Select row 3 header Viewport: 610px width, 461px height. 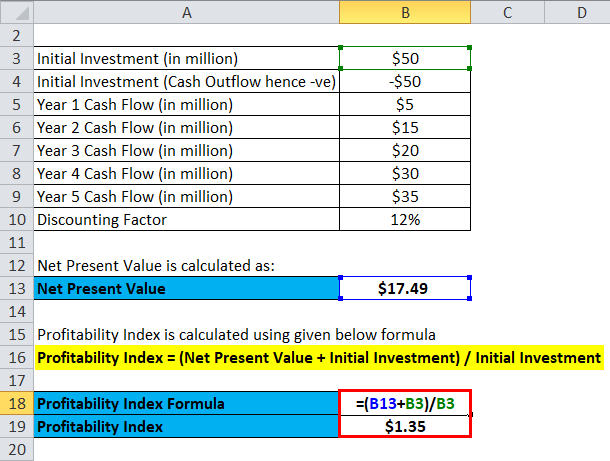pos(17,58)
